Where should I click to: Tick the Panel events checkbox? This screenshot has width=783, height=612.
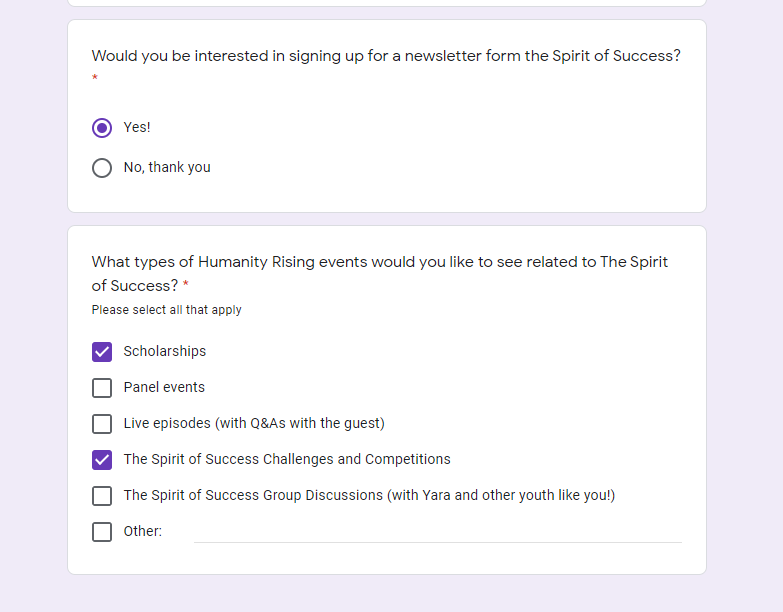[102, 388]
